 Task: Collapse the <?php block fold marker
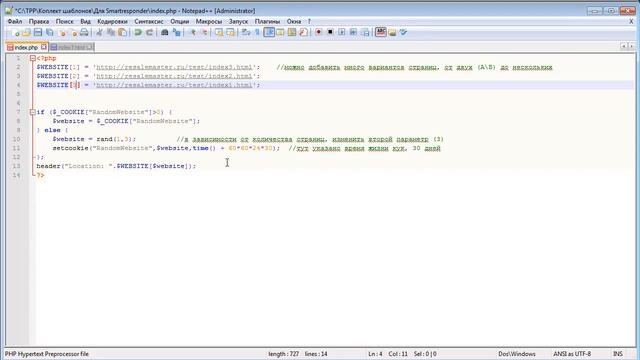pos(33,58)
